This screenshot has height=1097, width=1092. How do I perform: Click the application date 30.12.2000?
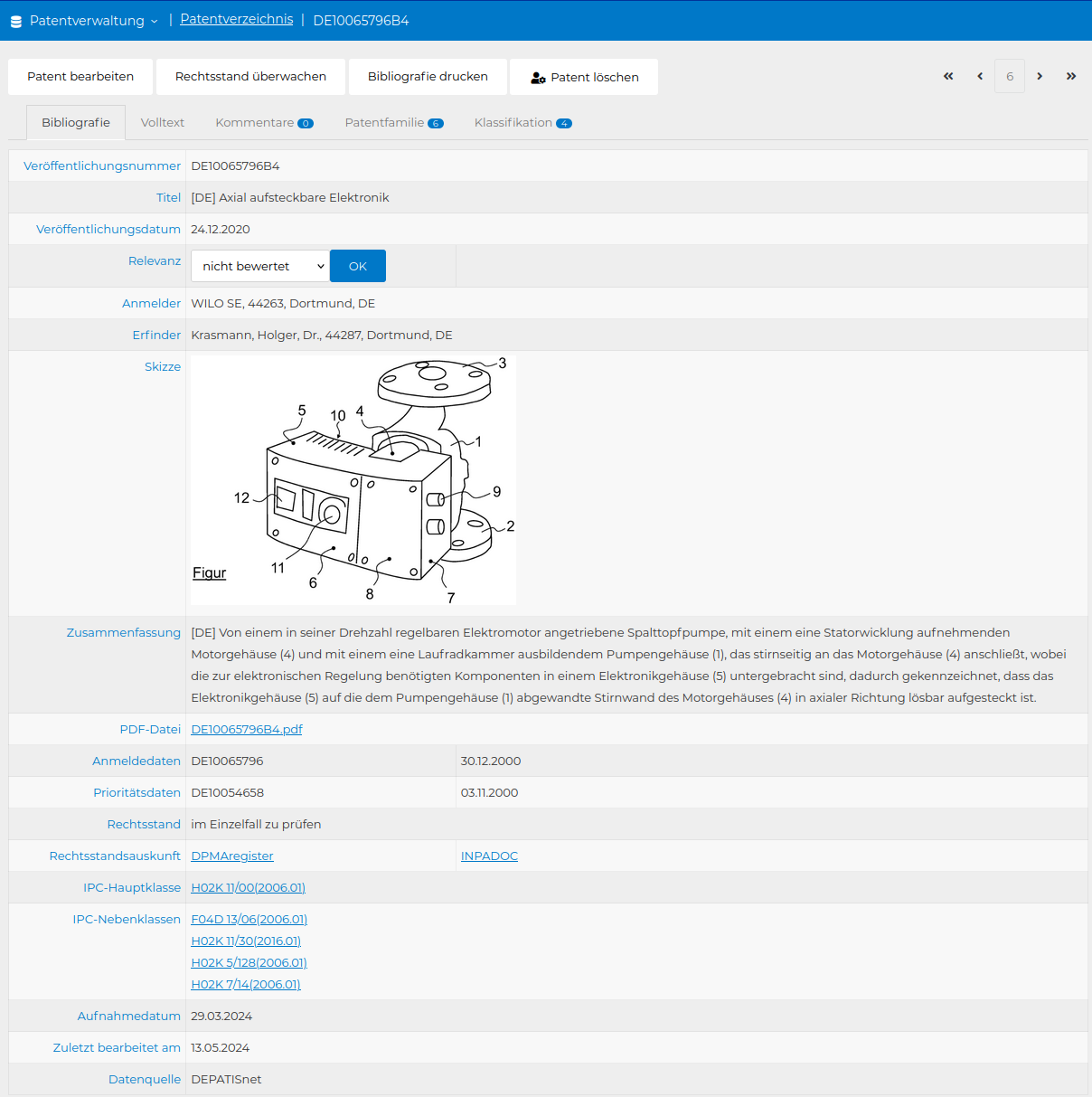tap(491, 761)
